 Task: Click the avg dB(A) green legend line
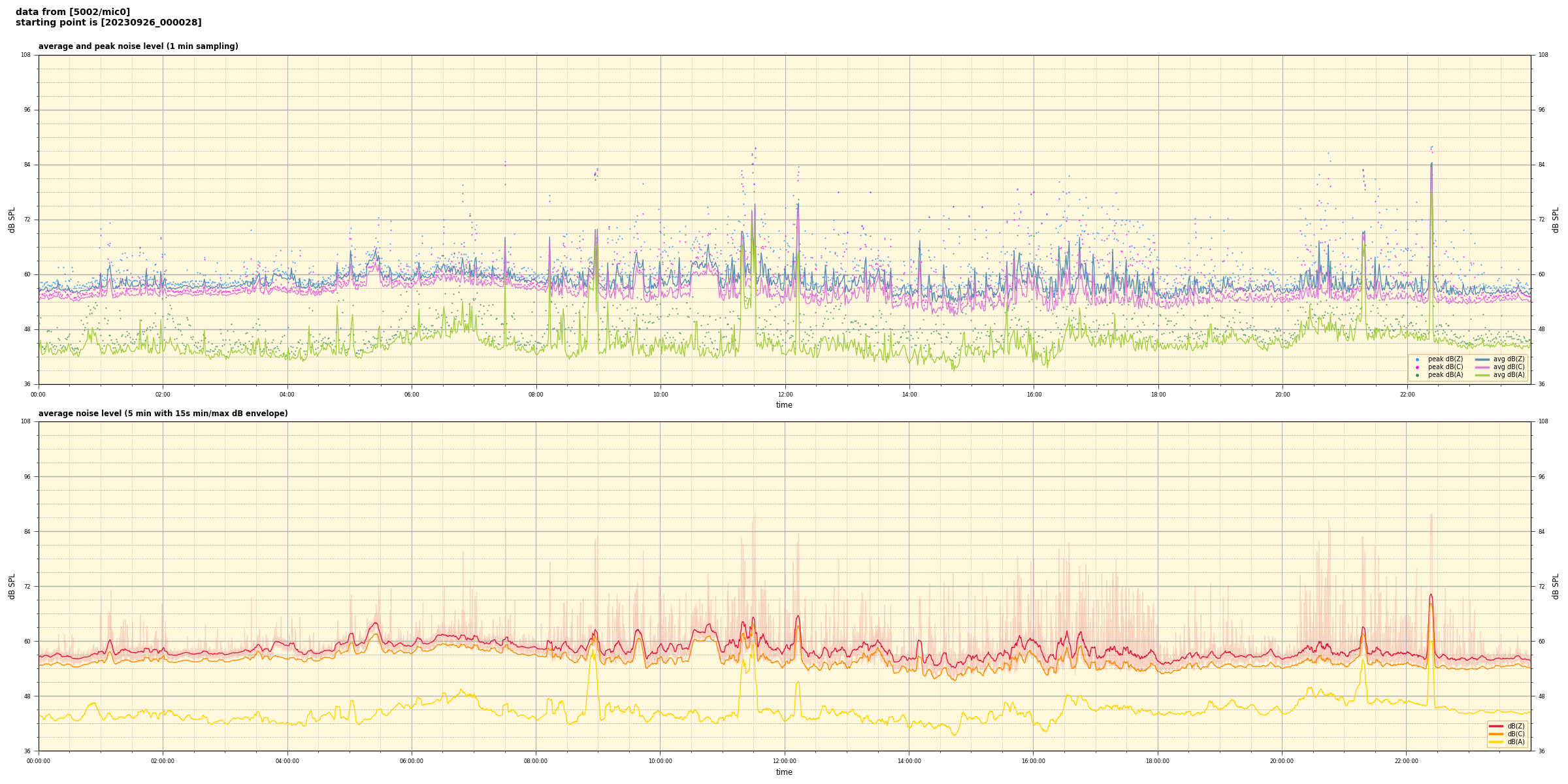(1482, 375)
